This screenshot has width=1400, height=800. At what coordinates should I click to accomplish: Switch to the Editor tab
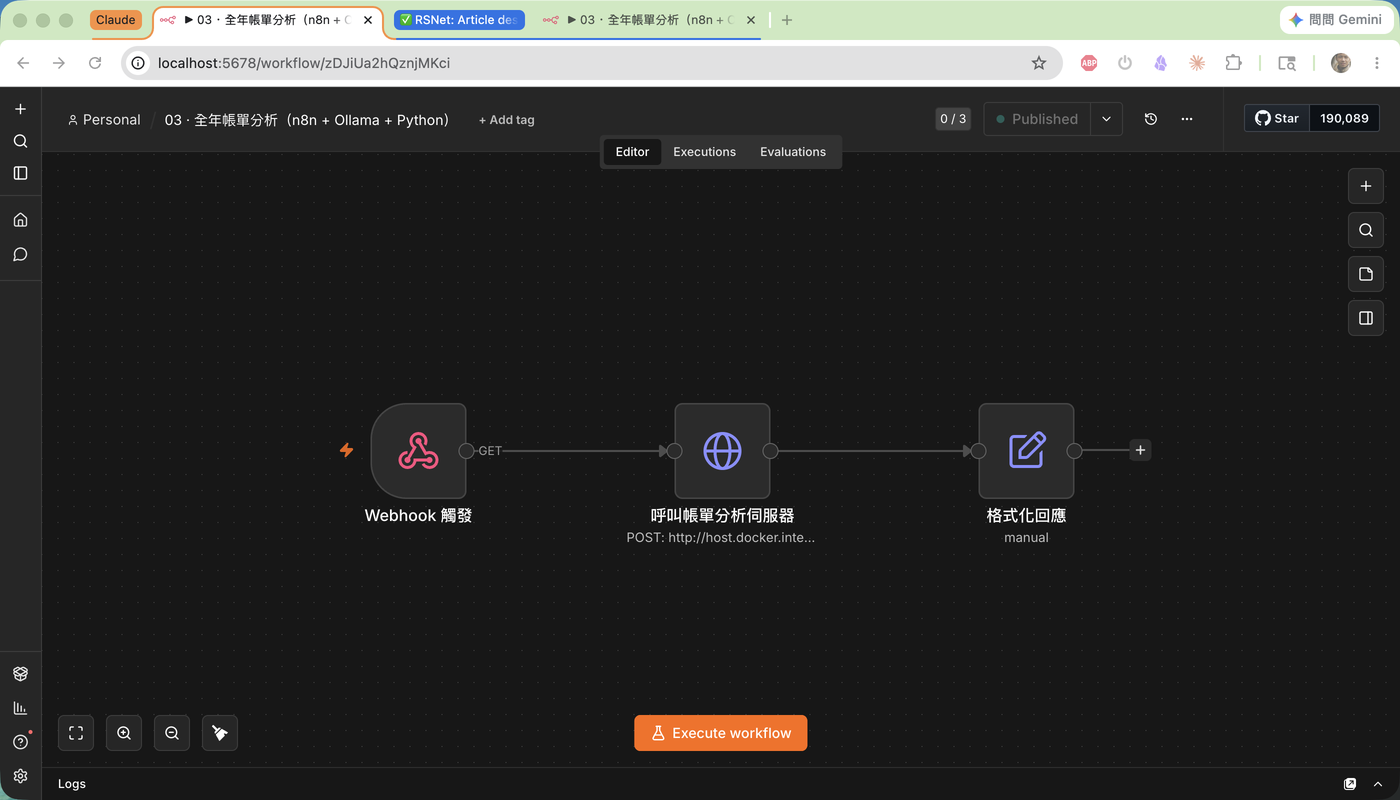pos(632,152)
